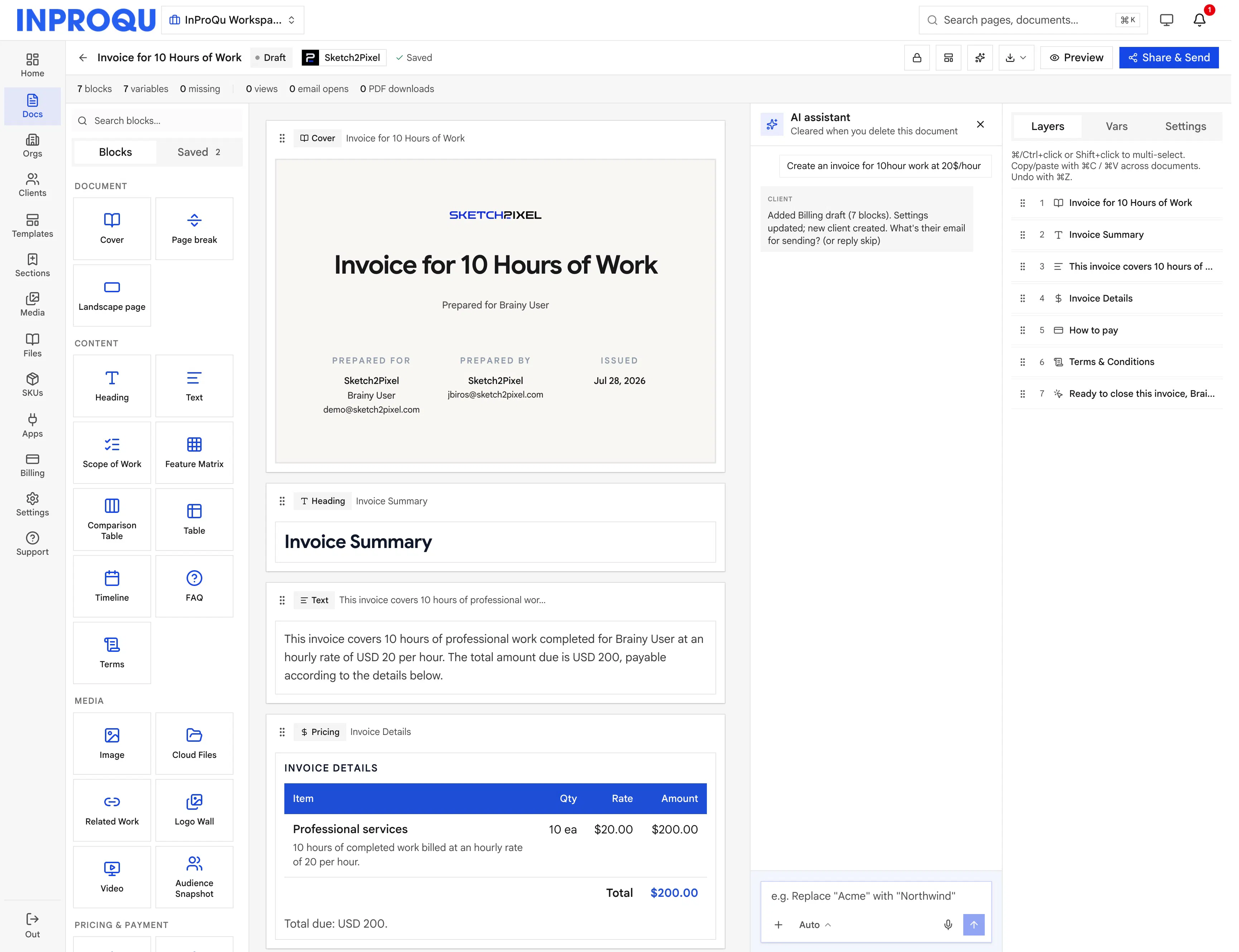This screenshot has height=952, width=1239.
Task: Click Share & Send button
Action: (x=1169, y=58)
